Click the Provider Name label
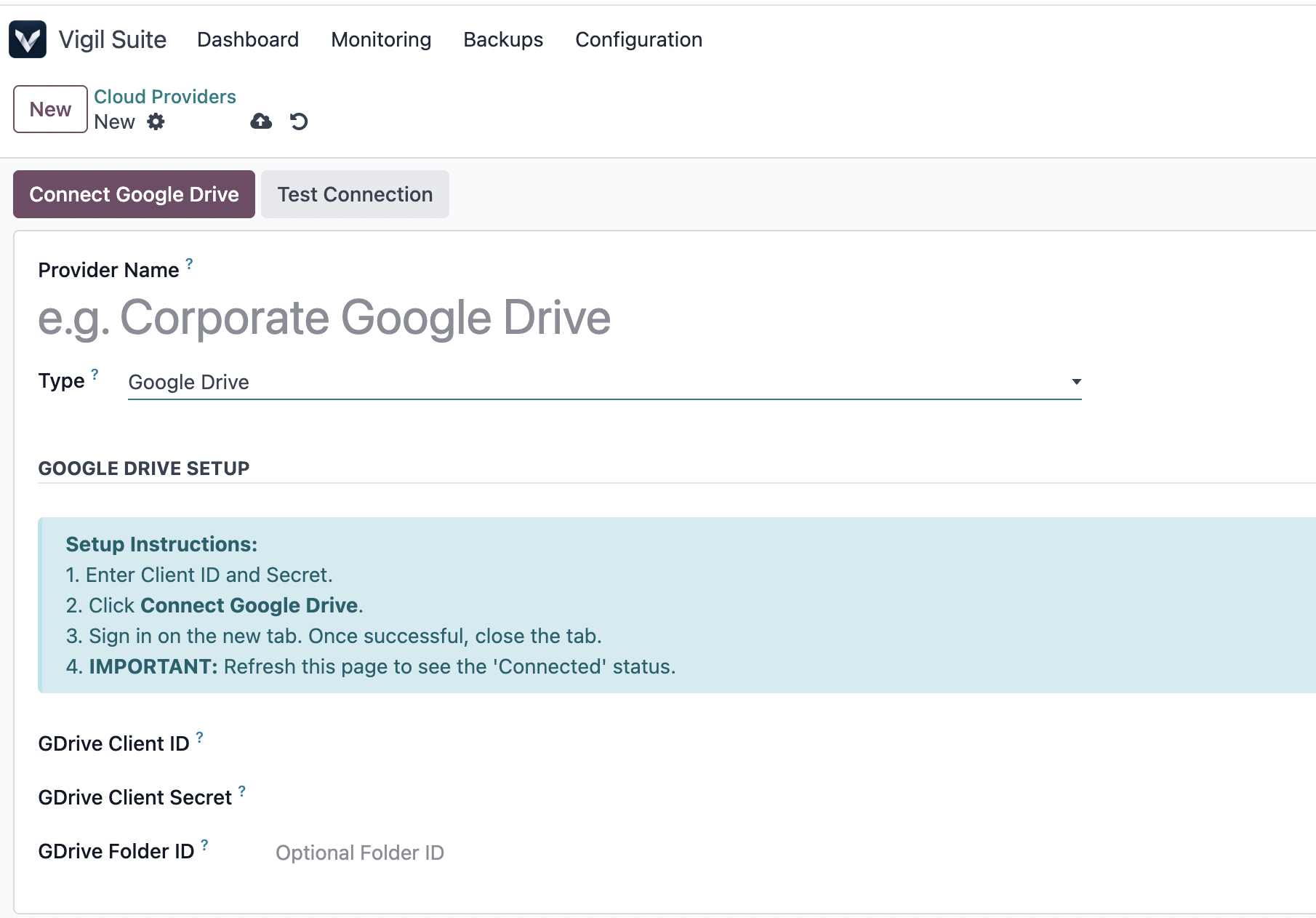Image resolution: width=1316 pixels, height=918 pixels. click(108, 270)
